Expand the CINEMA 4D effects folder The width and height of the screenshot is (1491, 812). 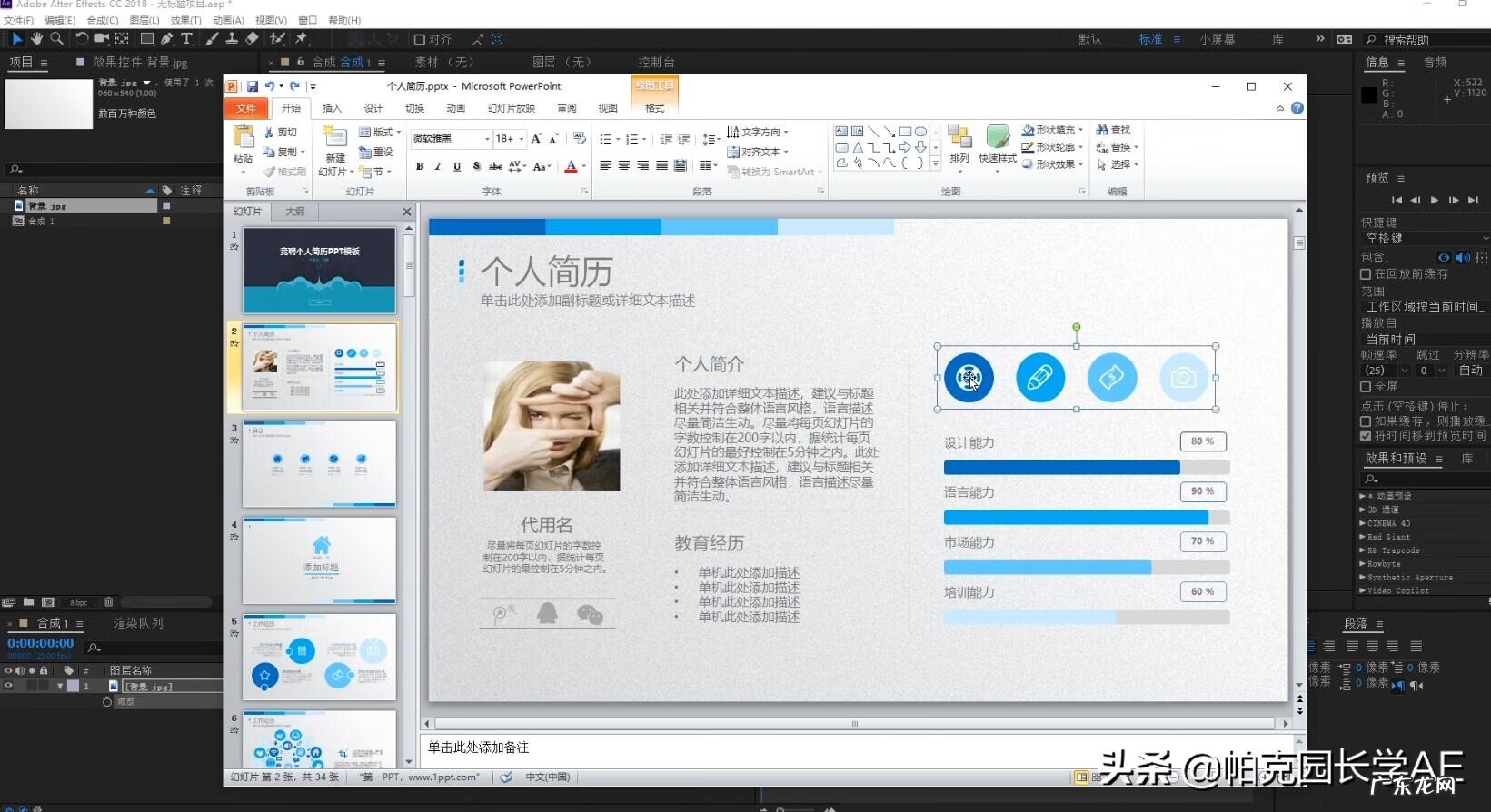[1363, 523]
